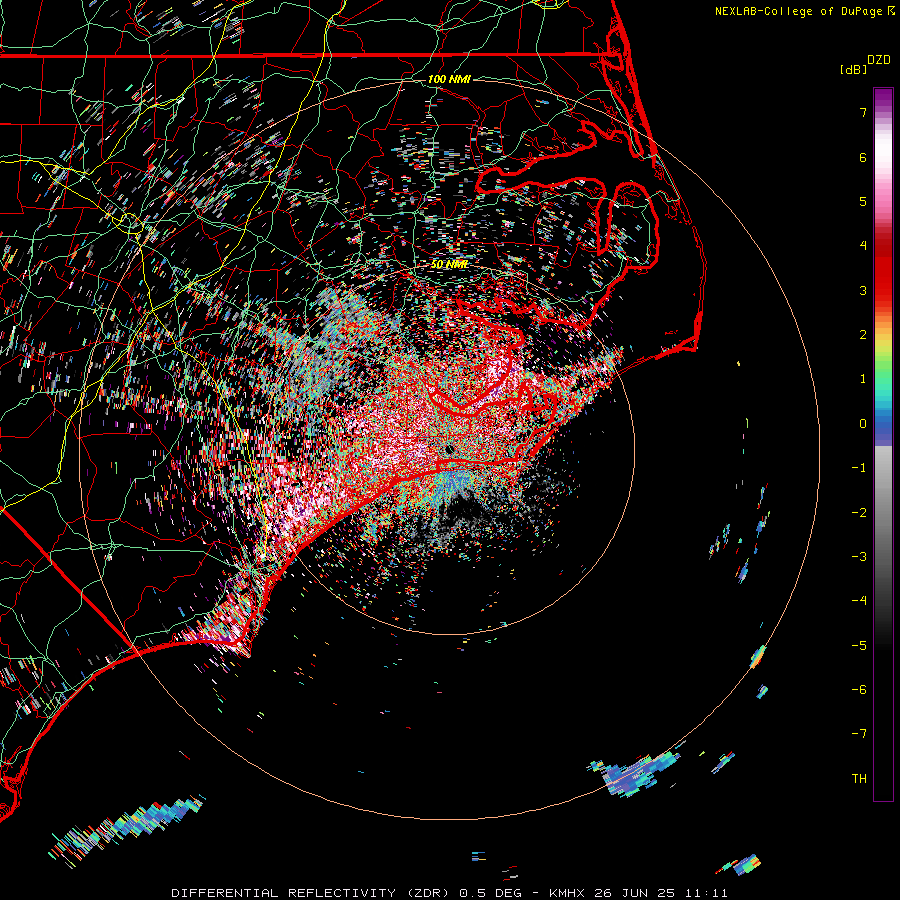The width and height of the screenshot is (900, 900).
Task: Click the color scale value 4
Action: 863,246
